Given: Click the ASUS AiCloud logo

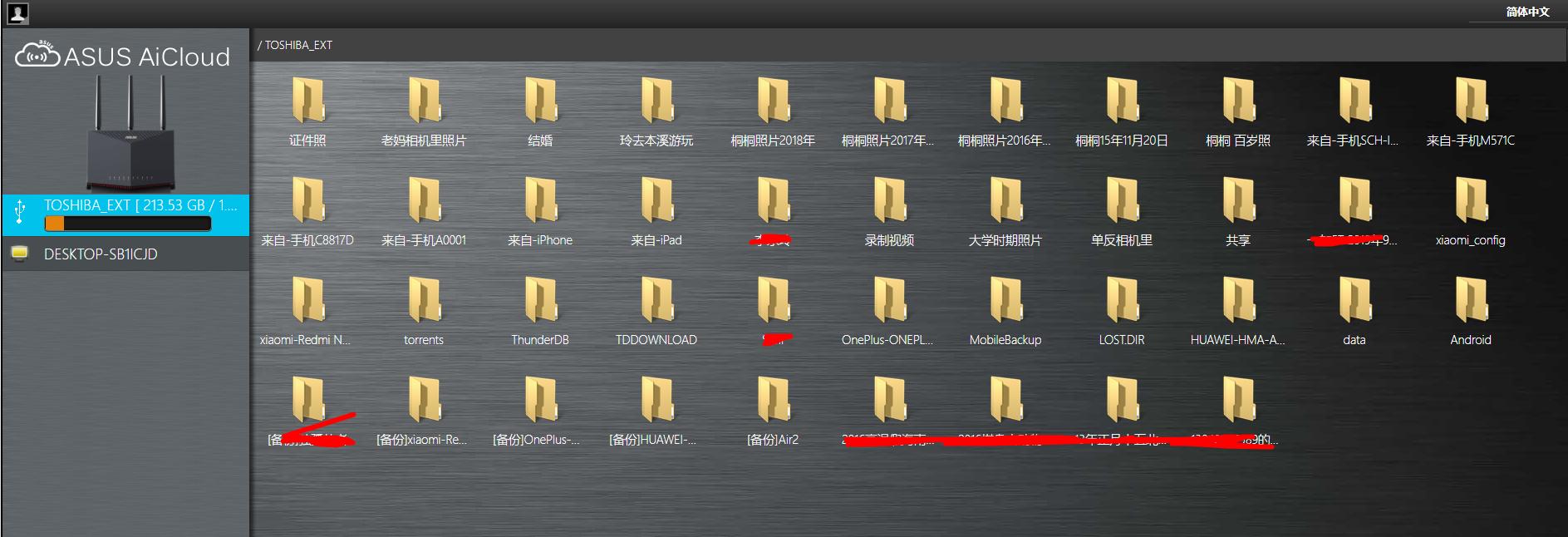Looking at the screenshot, I should (123, 56).
